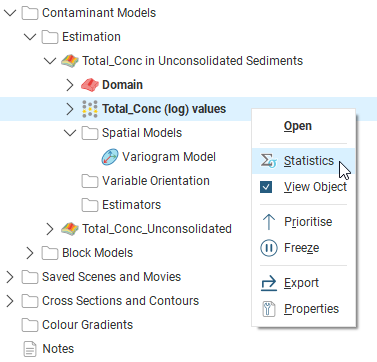Click the Statistics sigma icon in menu

[x=268, y=161]
